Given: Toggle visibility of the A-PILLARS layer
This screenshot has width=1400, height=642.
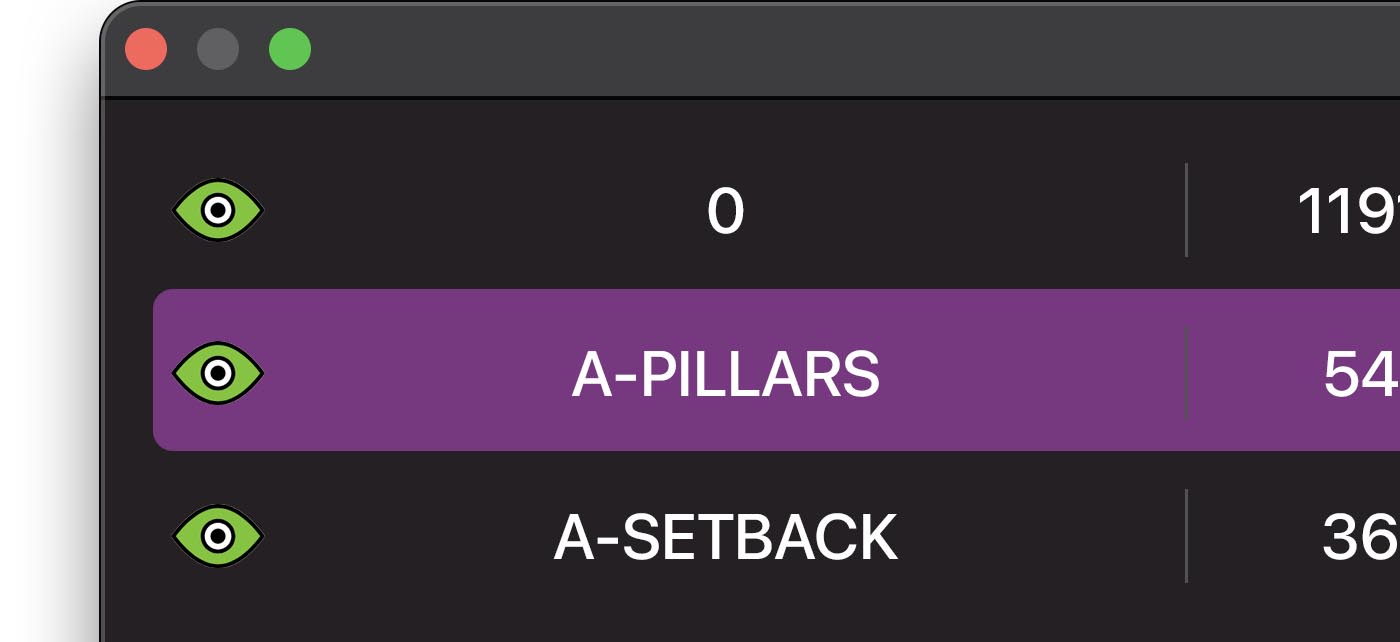Looking at the screenshot, I should [x=218, y=372].
